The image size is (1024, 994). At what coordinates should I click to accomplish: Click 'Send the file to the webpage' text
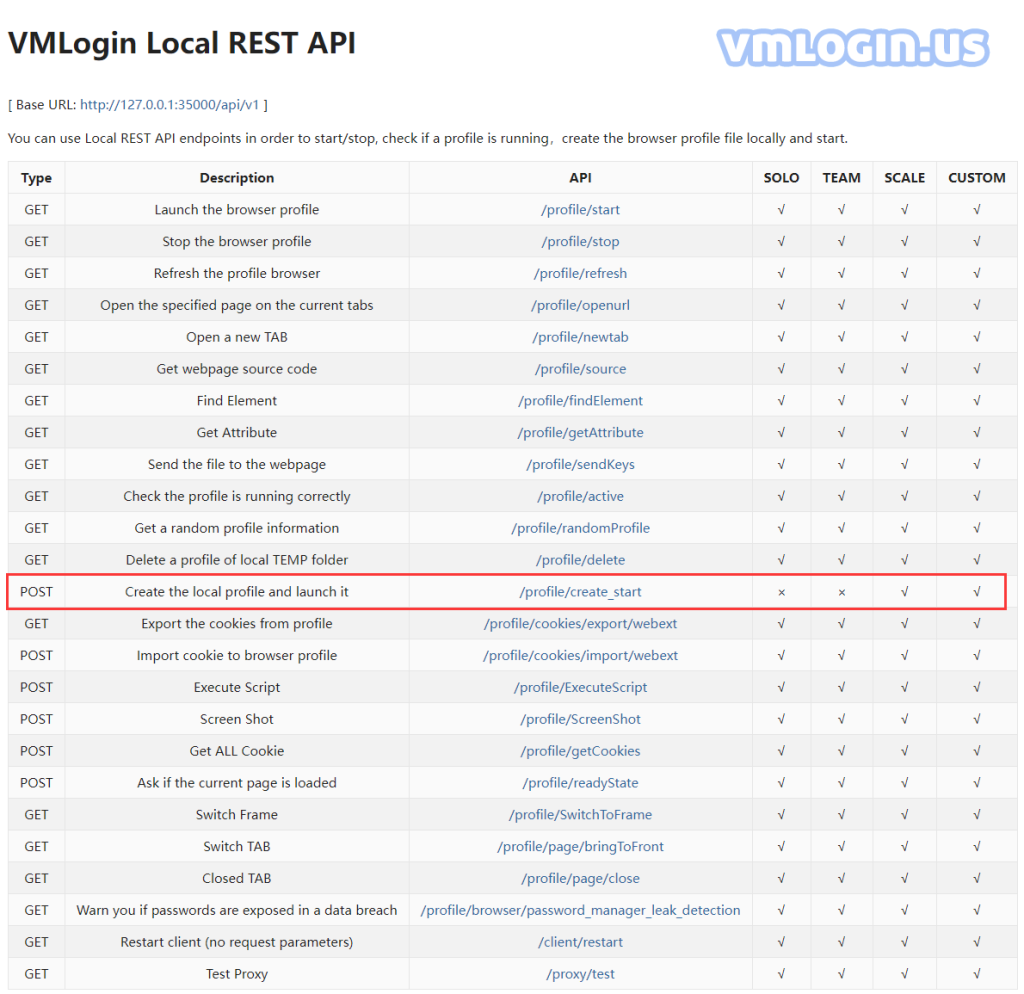(x=236, y=464)
